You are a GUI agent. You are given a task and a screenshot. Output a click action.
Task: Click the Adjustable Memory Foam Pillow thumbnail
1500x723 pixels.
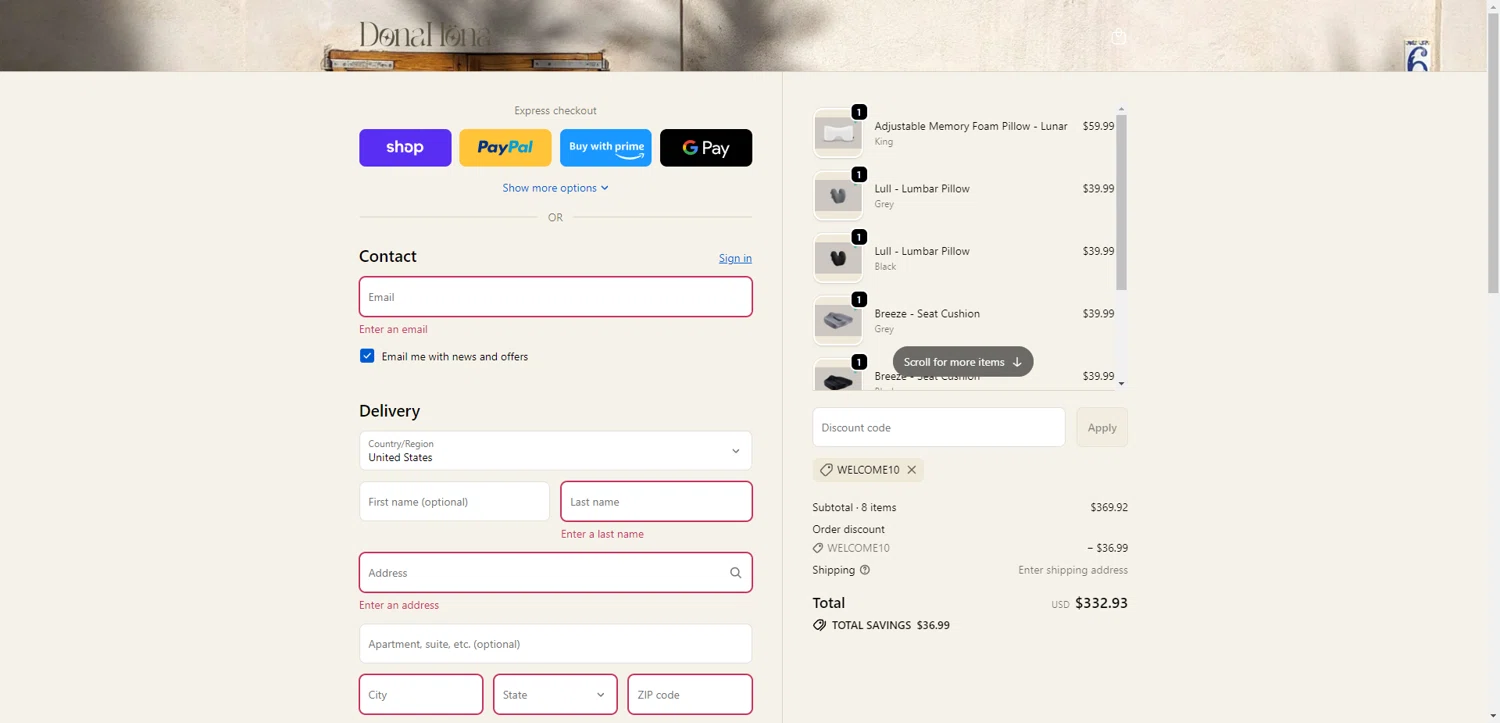click(x=838, y=133)
